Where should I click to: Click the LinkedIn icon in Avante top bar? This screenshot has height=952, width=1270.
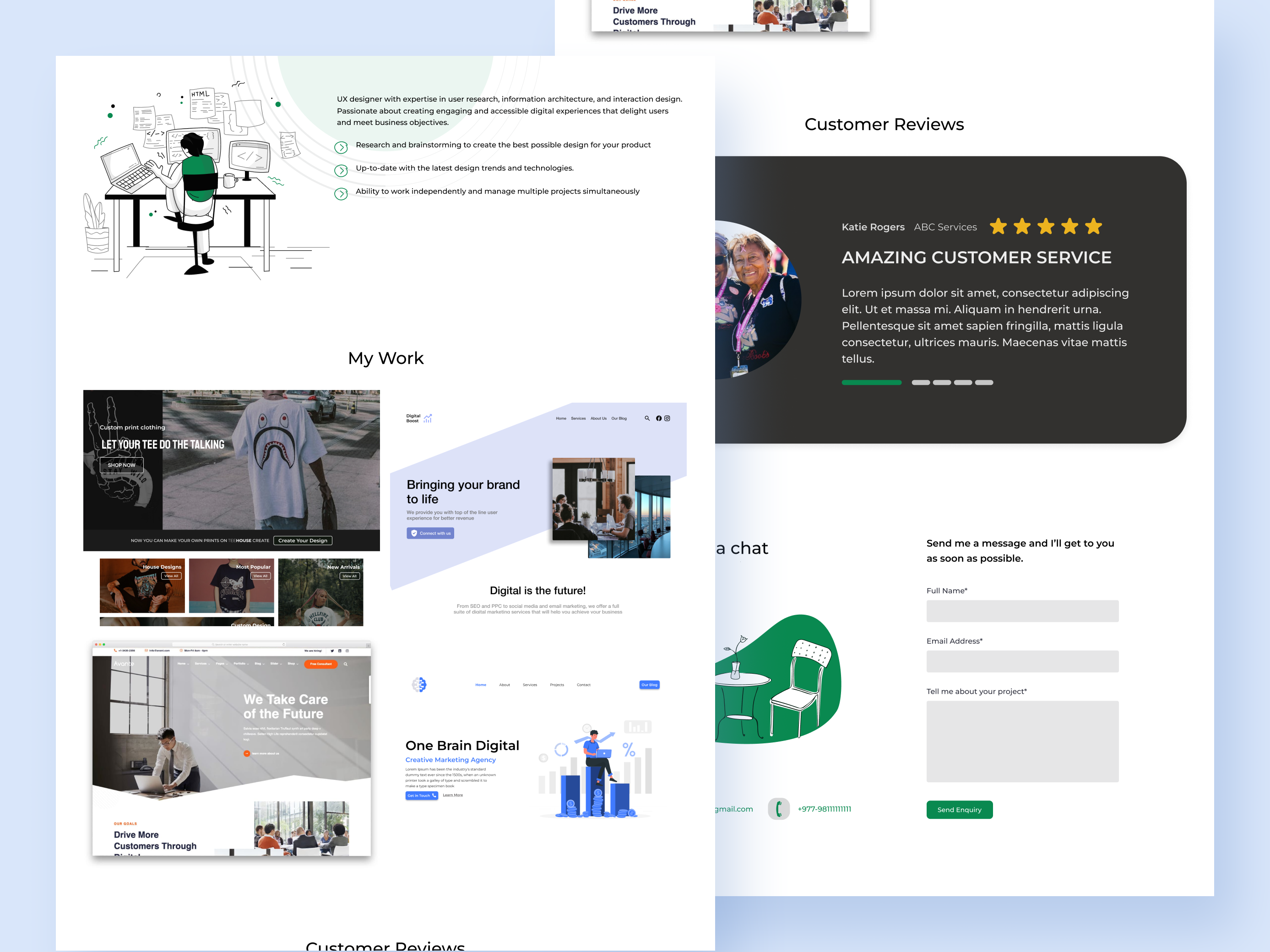point(340,651)
